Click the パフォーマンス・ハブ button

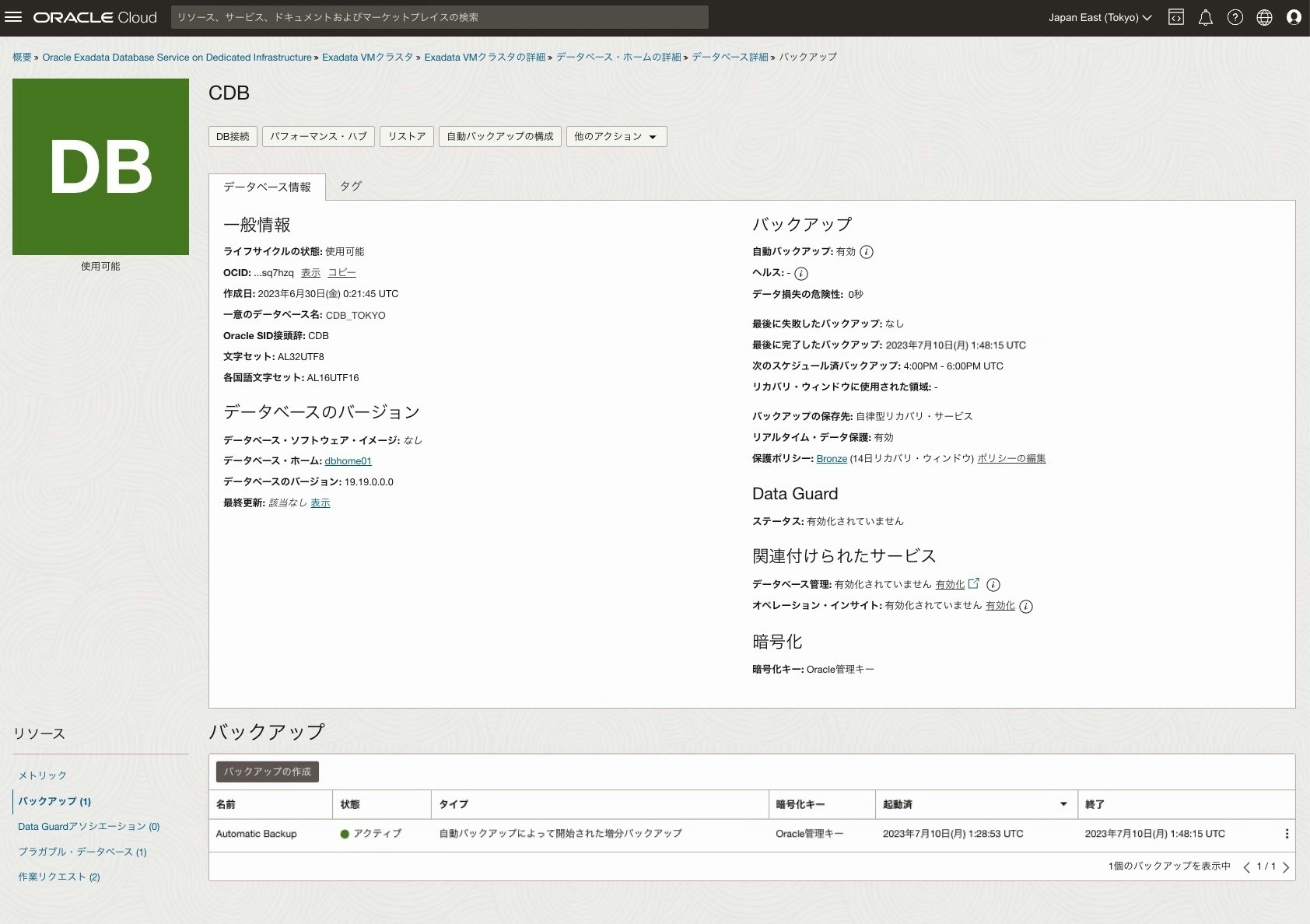(x=318, y=136)
